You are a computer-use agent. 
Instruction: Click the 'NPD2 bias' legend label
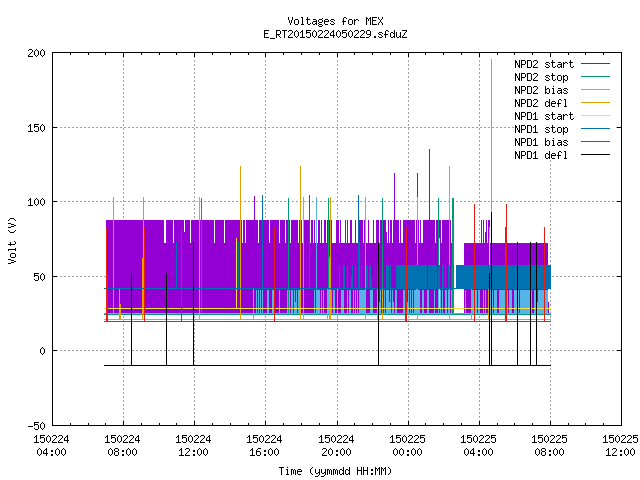pyautogui.click(x=541, y=90)
